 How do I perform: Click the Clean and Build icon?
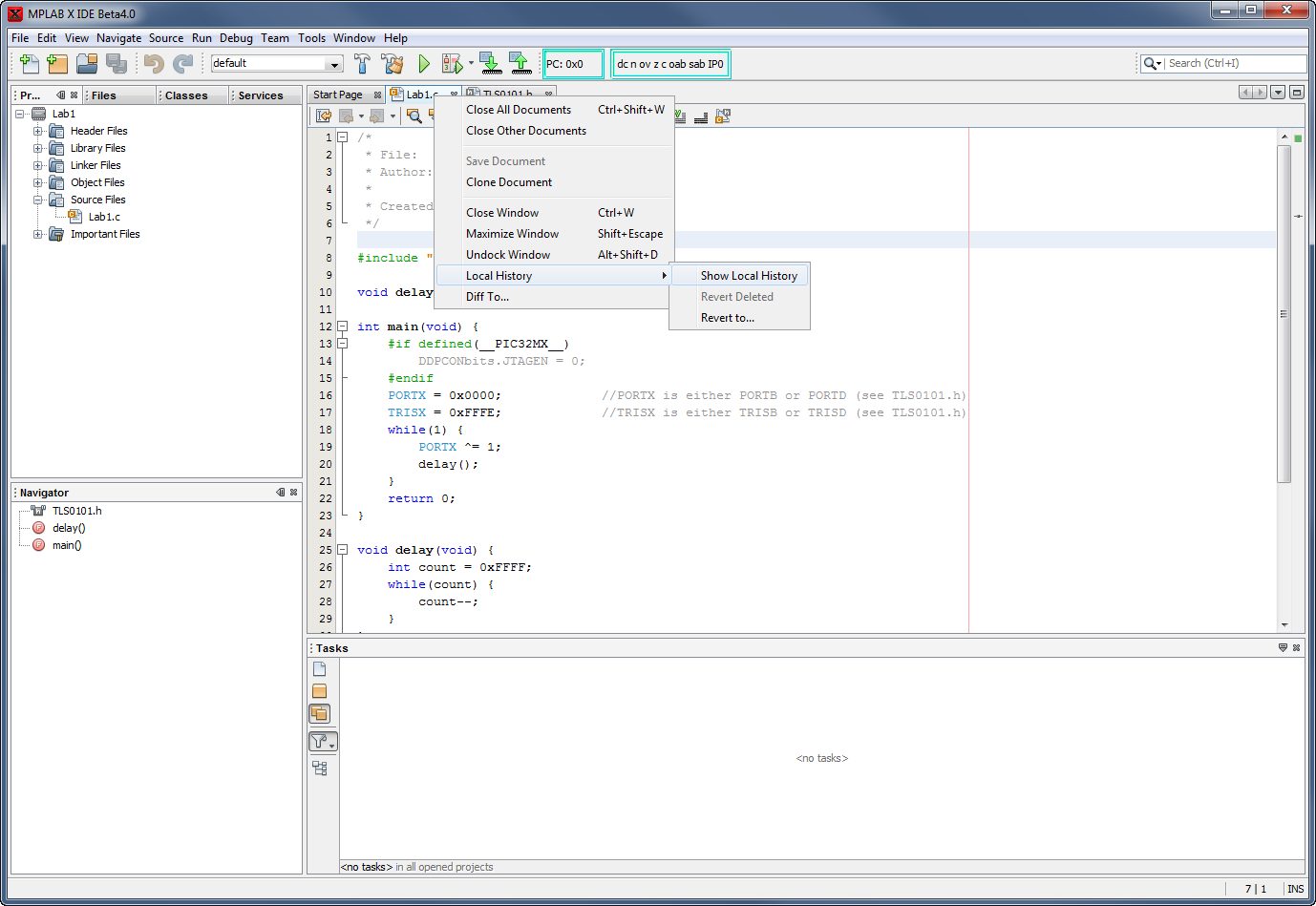pos(392,64)
